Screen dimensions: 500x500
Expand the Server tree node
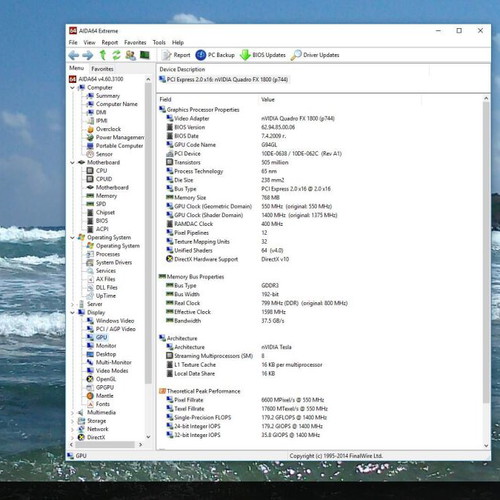(72, 304)
